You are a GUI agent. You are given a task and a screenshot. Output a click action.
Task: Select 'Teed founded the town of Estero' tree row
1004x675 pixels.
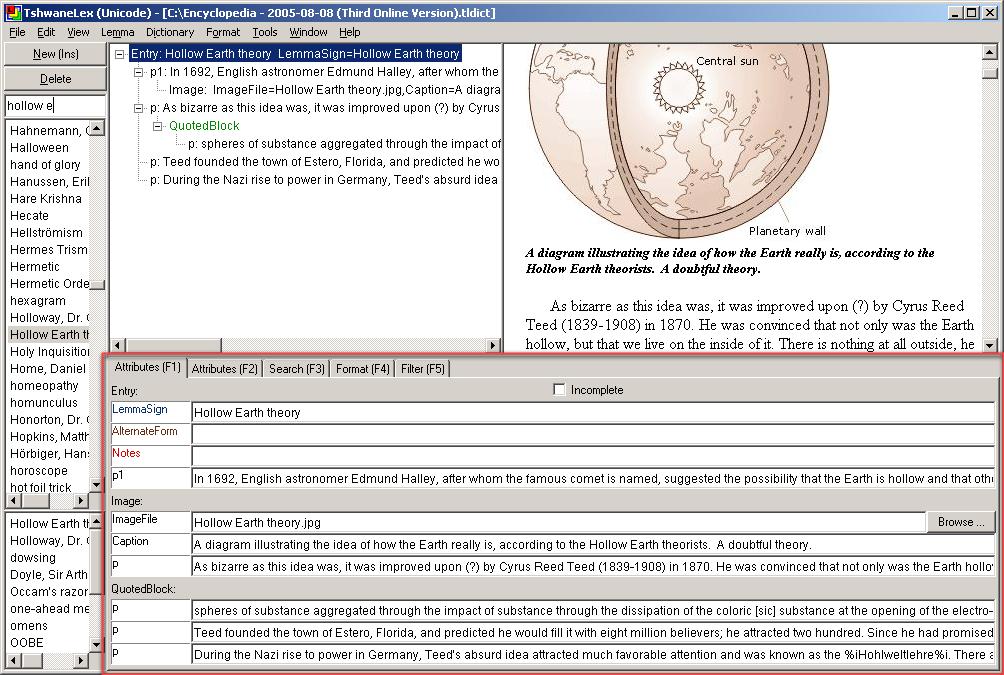pyautogui.click(x=325, y=161)
